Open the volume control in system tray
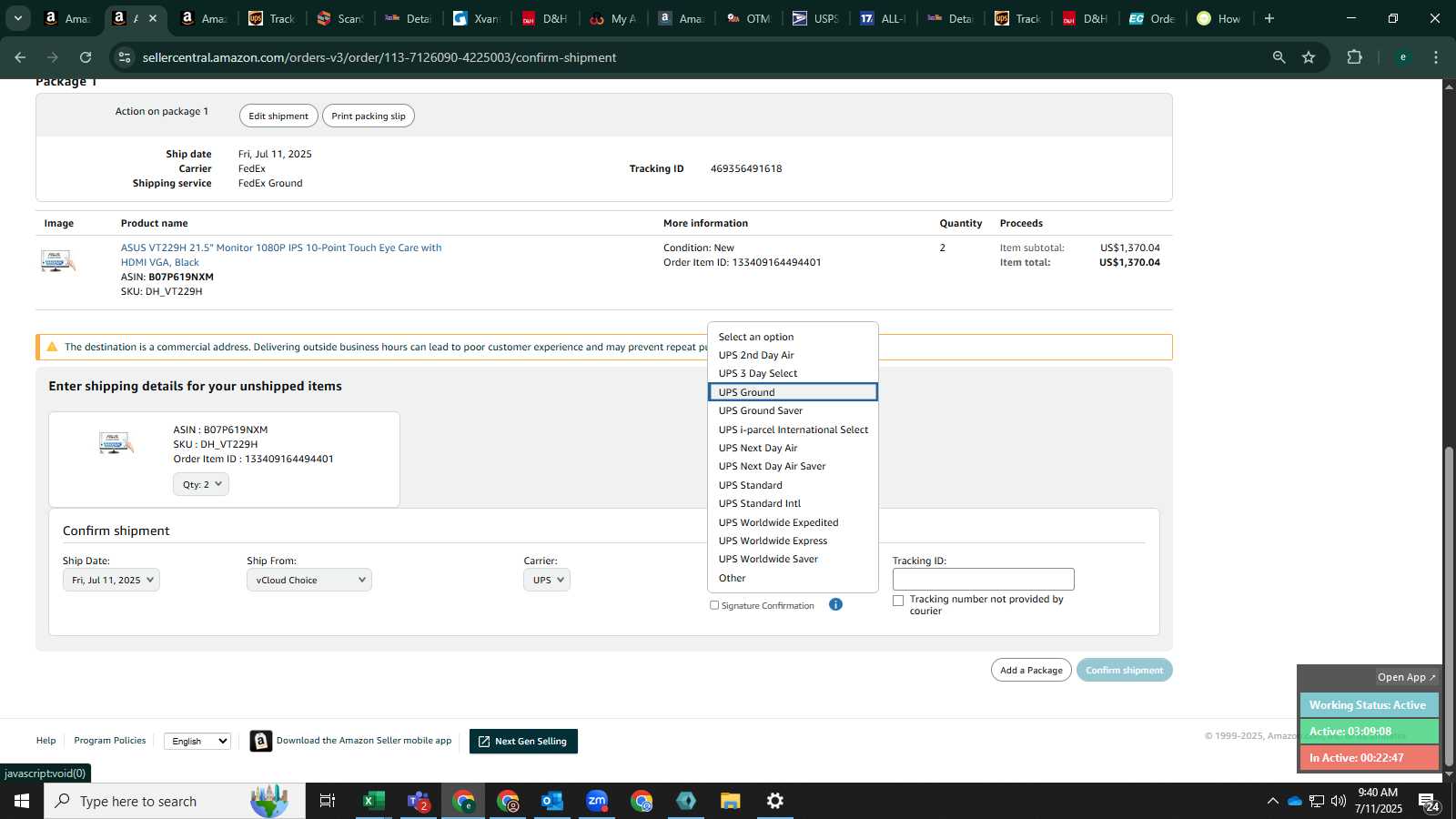The width and height of the screenshot is (1456, 819). click(x=1339, y=801)
